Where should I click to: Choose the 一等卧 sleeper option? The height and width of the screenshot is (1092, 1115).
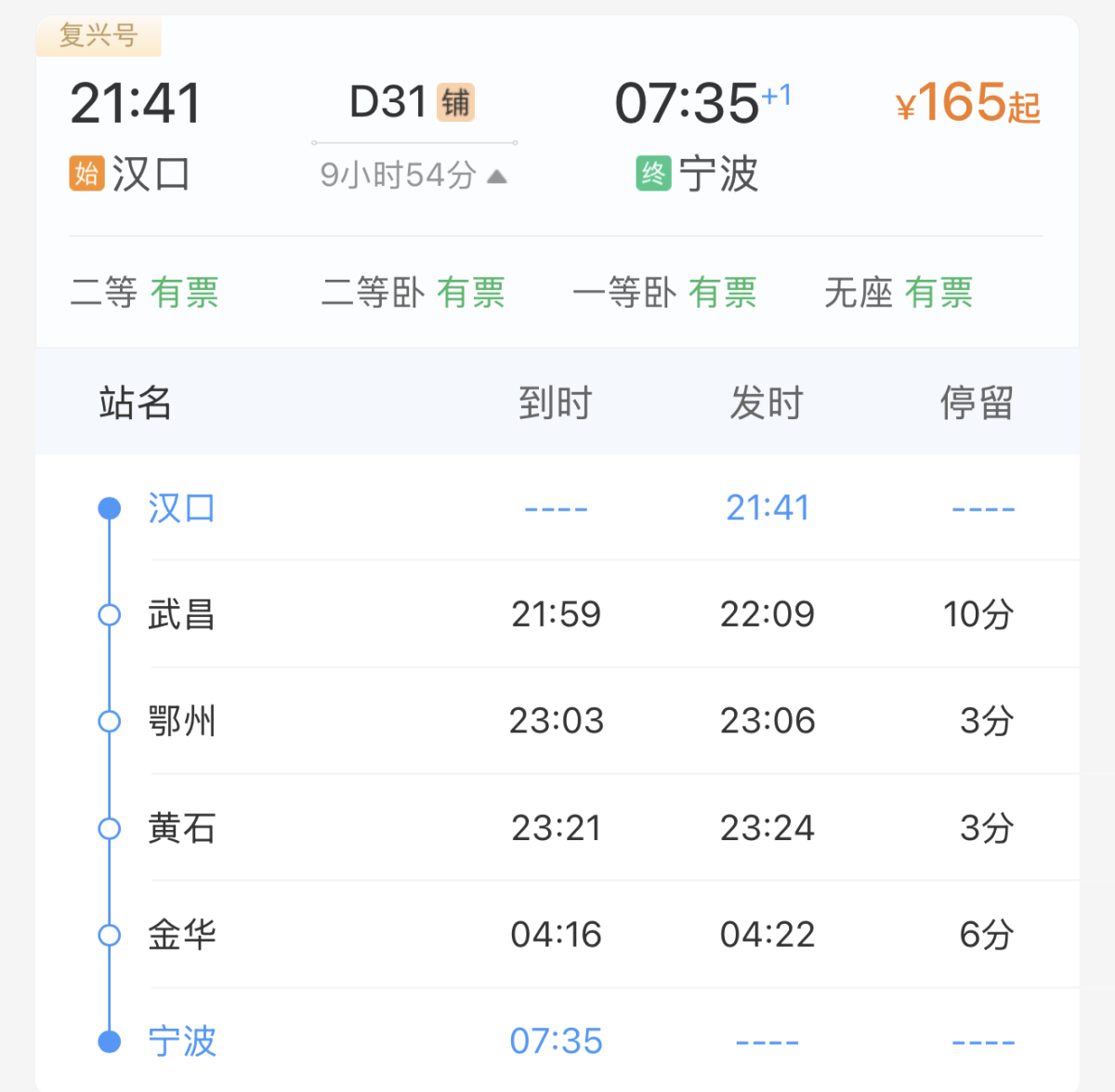tap(664, 293)
